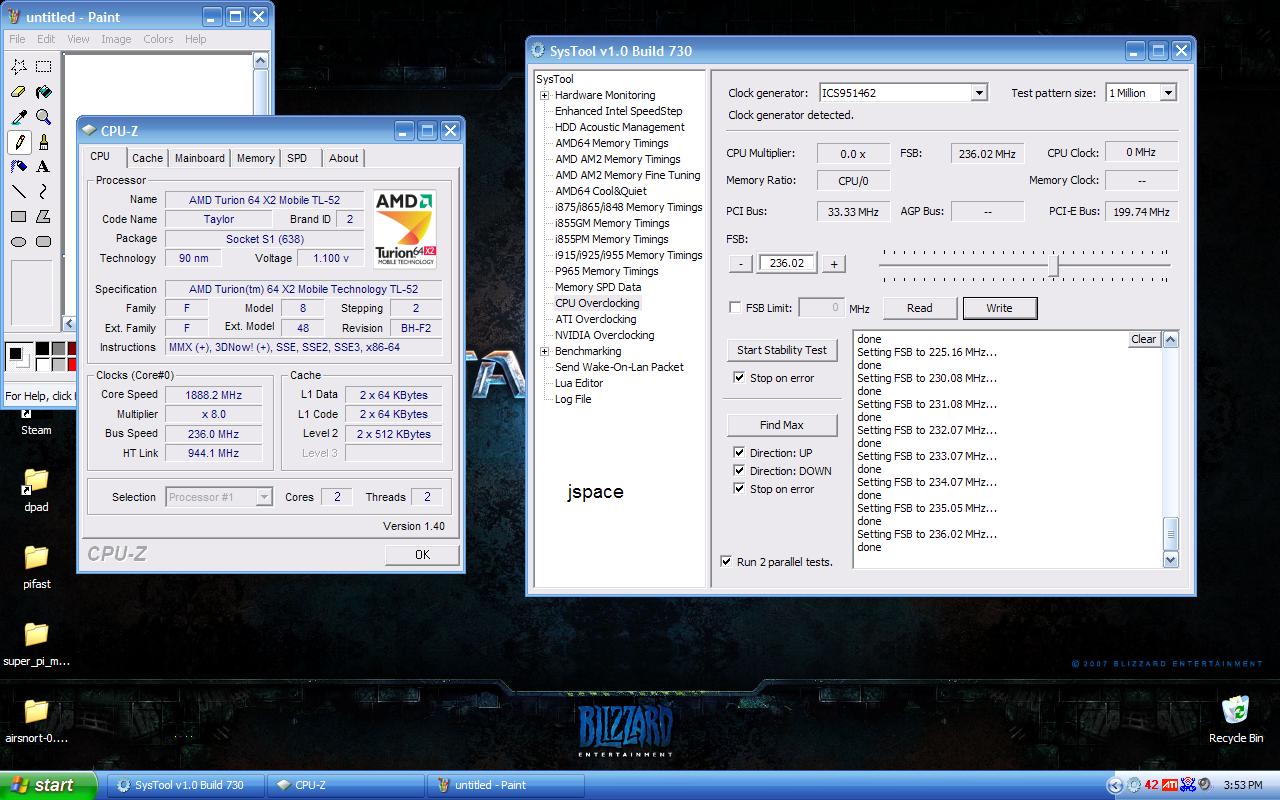Open the Clock generator dropdown

coord(979,93)
